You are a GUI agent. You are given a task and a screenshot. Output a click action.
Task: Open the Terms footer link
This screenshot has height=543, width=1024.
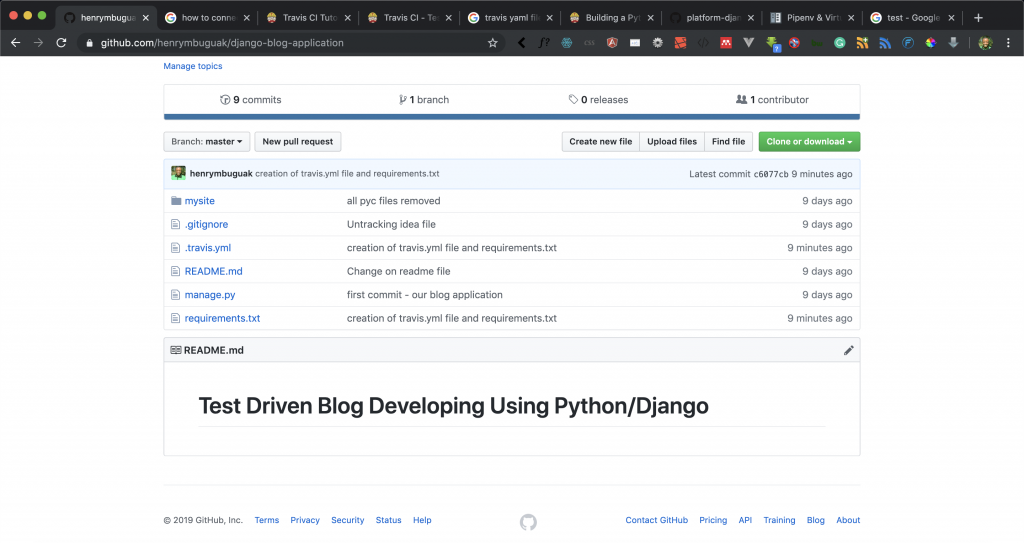point(266,520)
